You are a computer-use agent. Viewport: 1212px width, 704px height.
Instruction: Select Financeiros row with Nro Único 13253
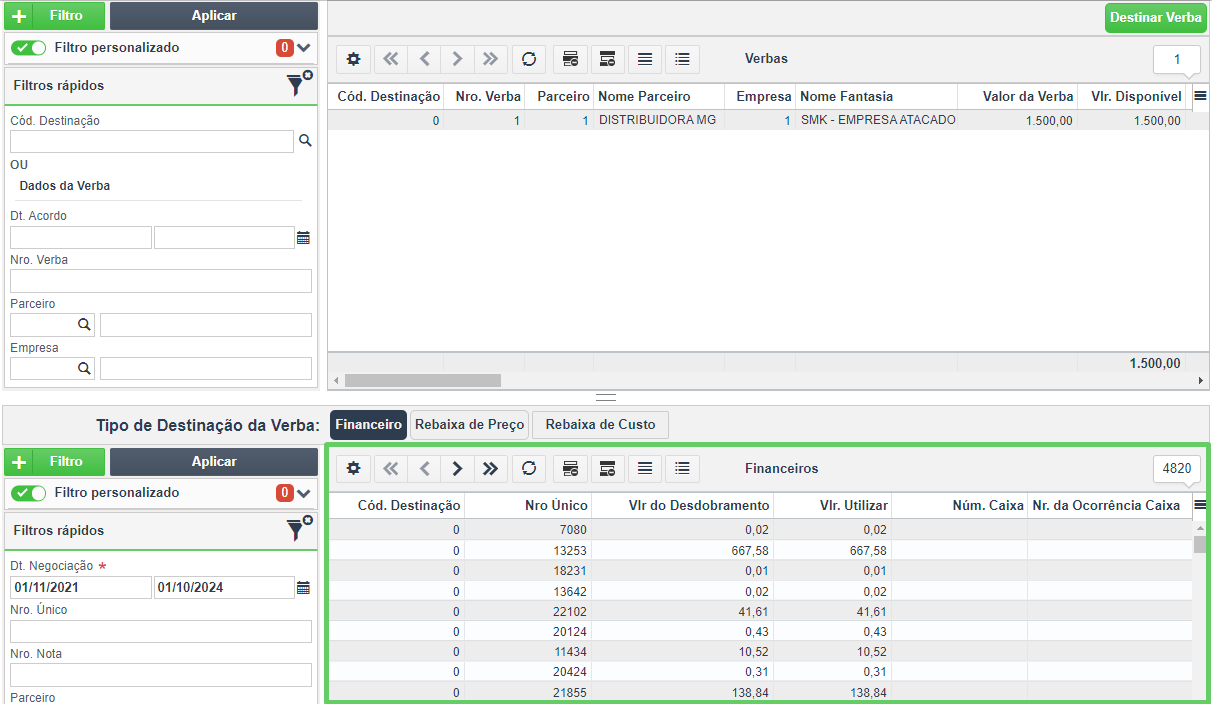tap(760, 550)
